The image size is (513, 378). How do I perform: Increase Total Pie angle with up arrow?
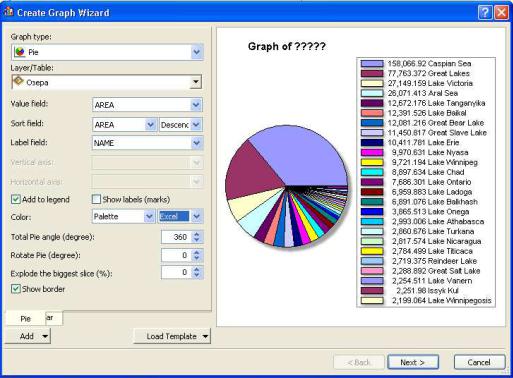click(x=197, y=234)
